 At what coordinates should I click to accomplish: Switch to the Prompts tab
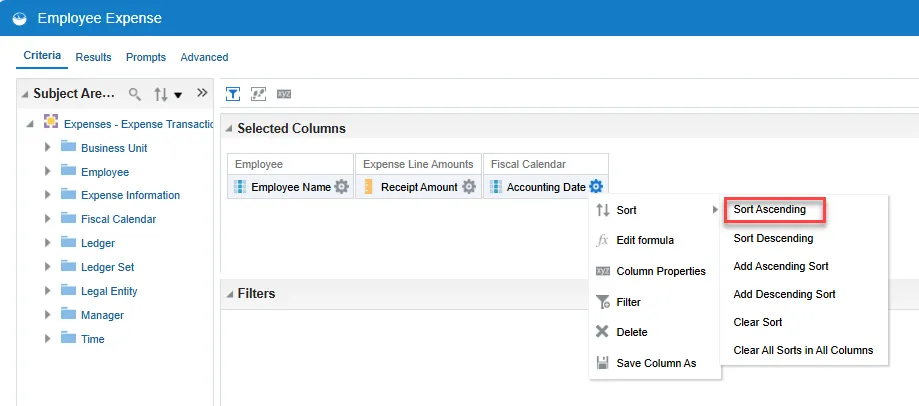tap(146, 57)
